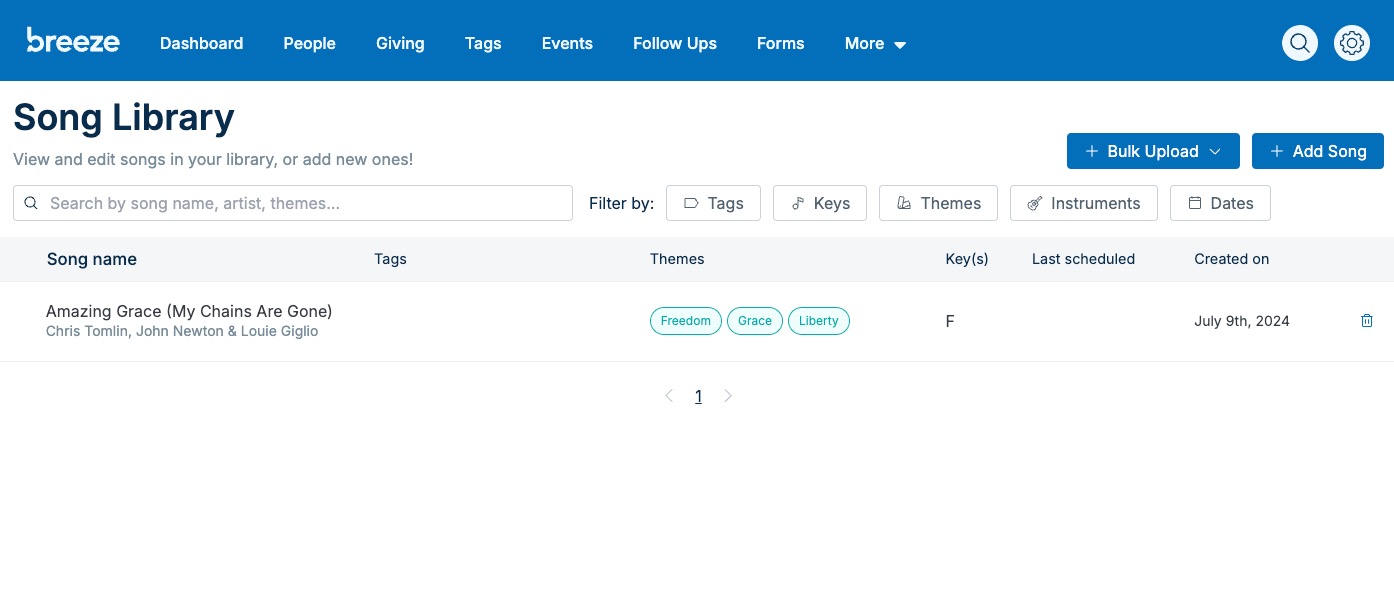Click the music note icon on Keys filter
1394x615 pixels.
(797, 203)
